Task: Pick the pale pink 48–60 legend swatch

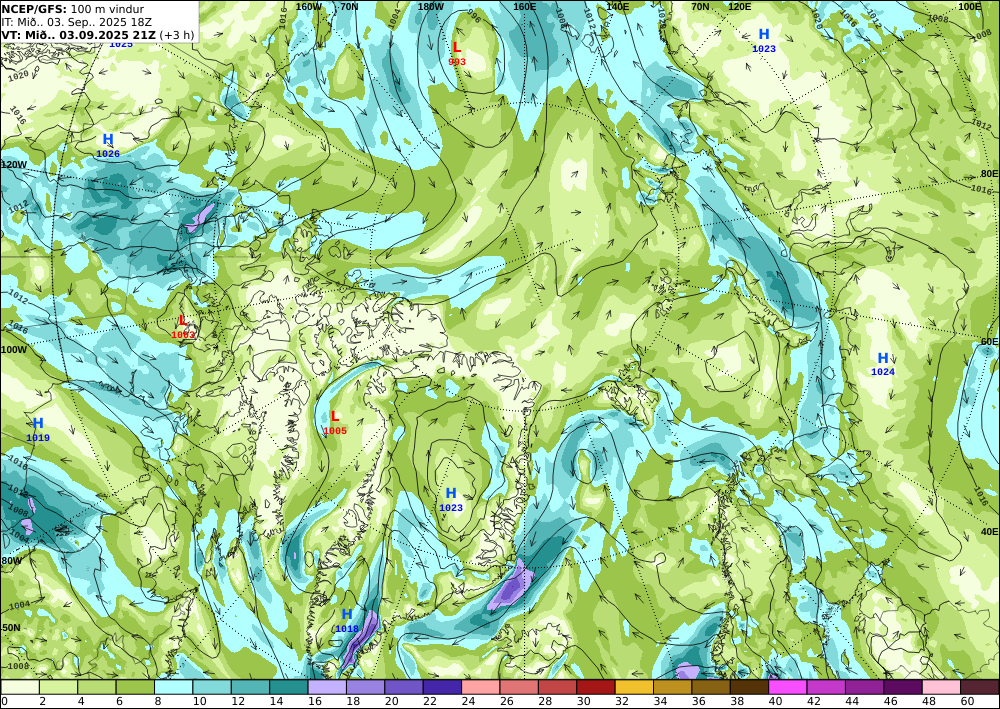Action: [941, 687]
